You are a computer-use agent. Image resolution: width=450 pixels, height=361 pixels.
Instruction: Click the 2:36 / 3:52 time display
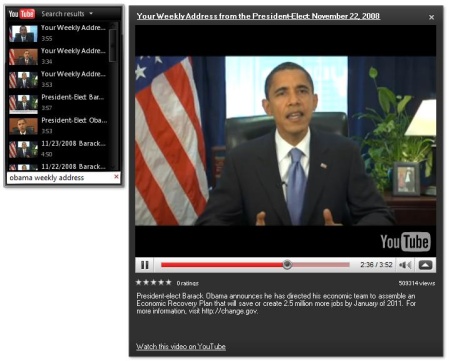(x=376, y=265)
